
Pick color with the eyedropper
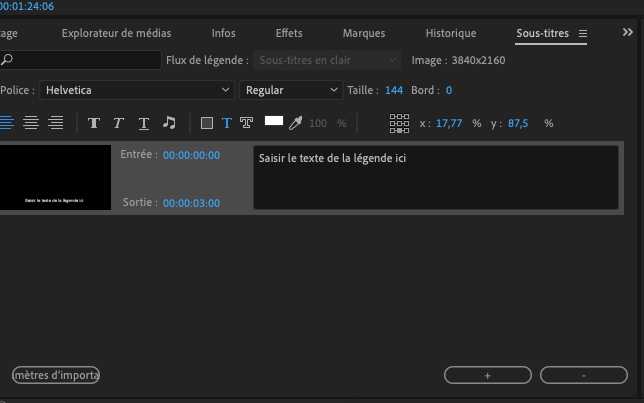pyautogui.click(x=296, y=123)
